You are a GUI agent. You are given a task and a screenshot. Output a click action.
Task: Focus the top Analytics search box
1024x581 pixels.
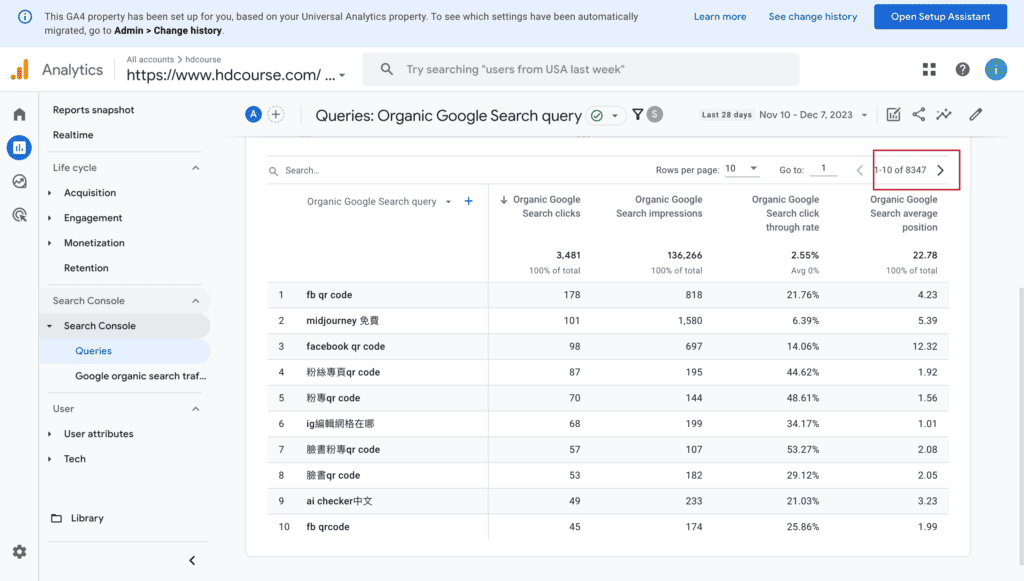coord(581,69)
